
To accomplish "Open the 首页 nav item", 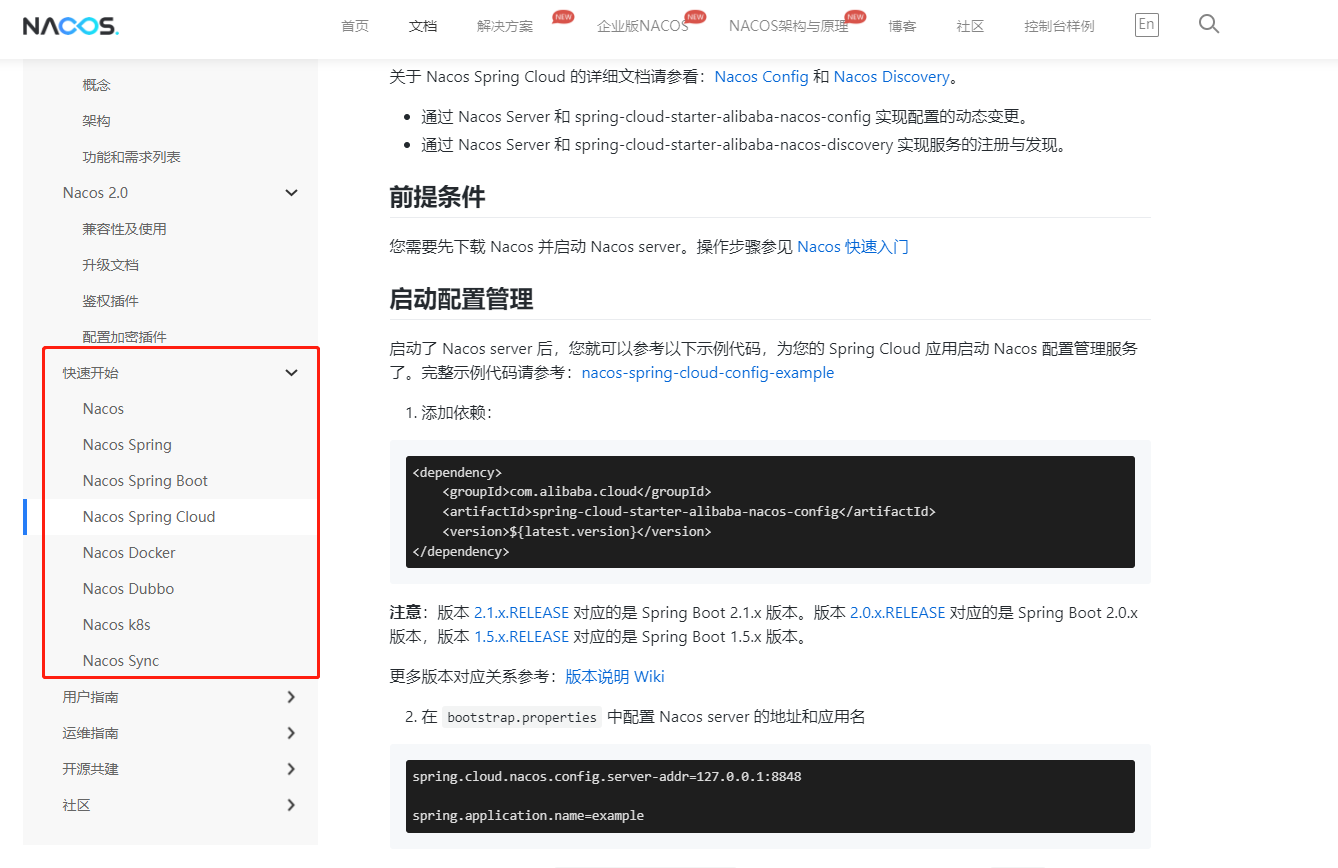I will click(x=355, y=26).
